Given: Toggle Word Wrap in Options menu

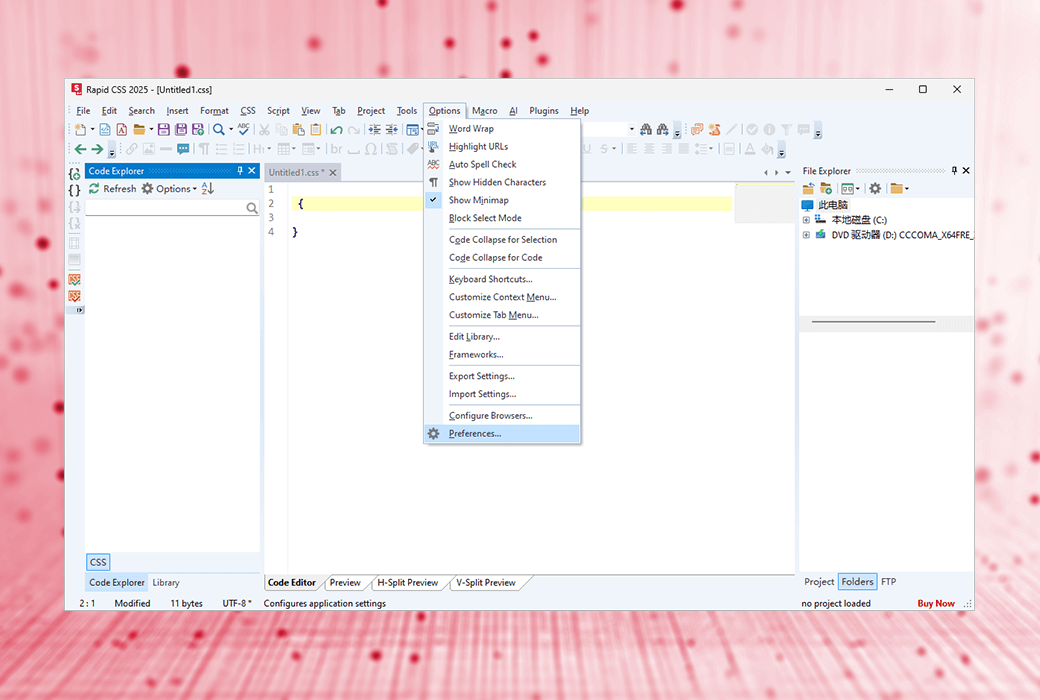Looking at the screenshot, I should coord(502,129).
